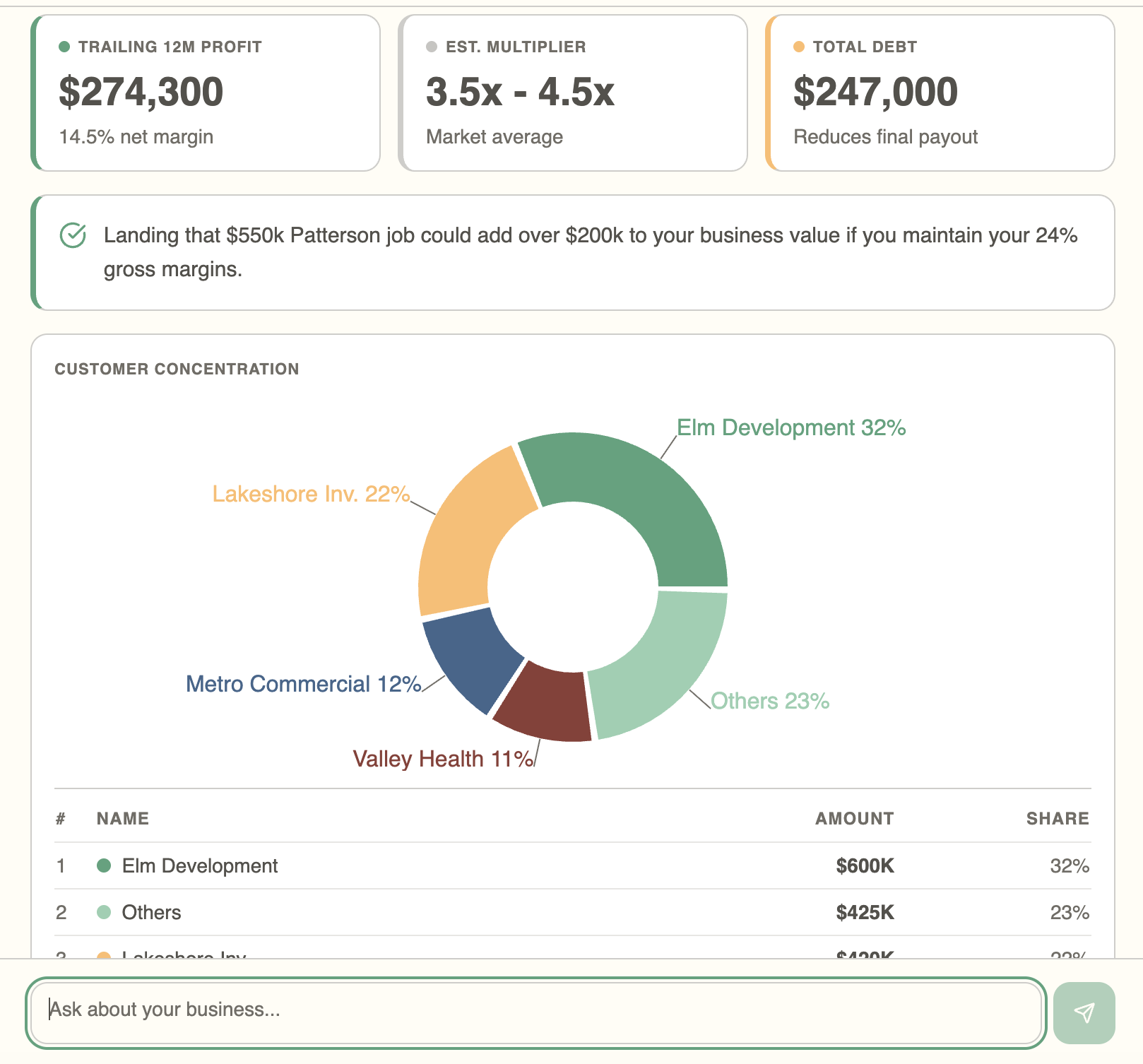
Task: Click the green dot next to Elm Development row
Action: (105, 865)
